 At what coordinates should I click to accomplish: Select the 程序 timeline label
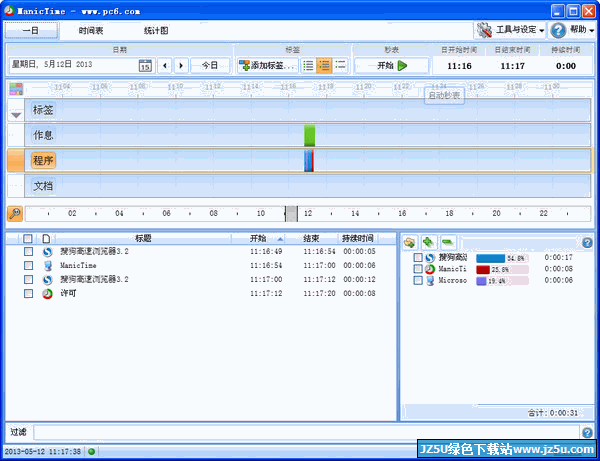(x=43, y=160)
